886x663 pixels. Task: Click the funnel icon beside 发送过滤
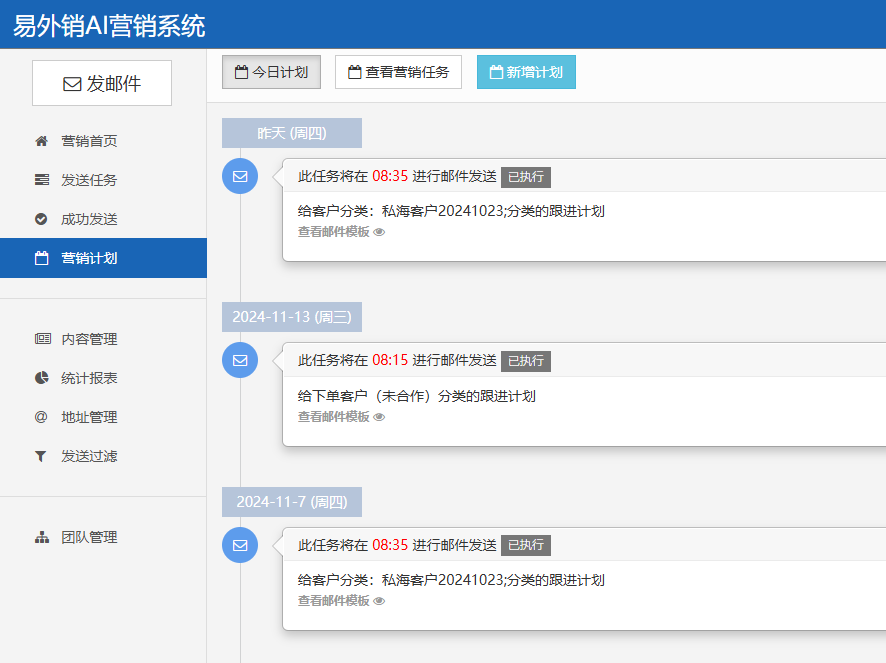tap(41, 456)
